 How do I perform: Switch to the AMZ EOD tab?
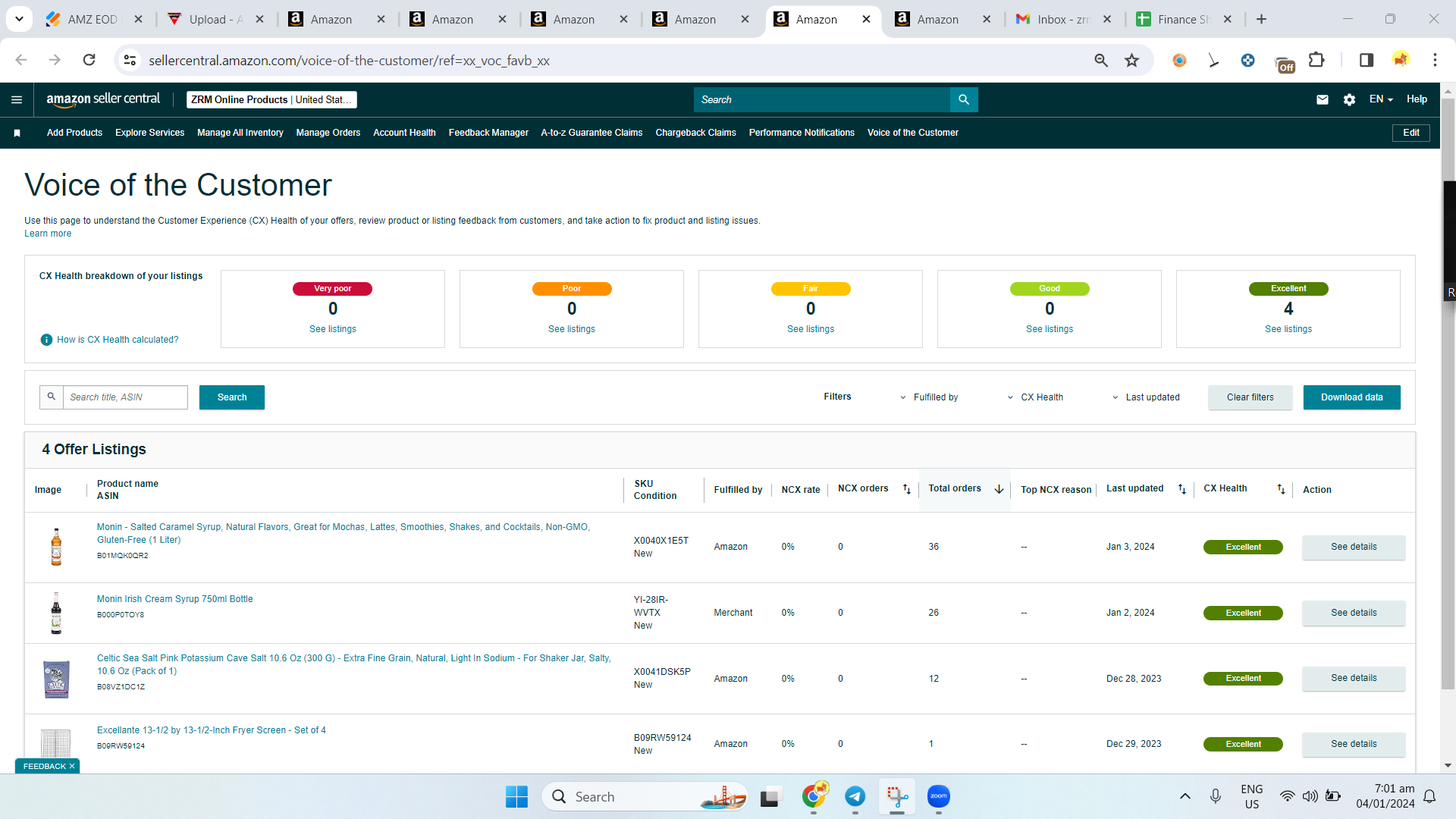[93, 19]
